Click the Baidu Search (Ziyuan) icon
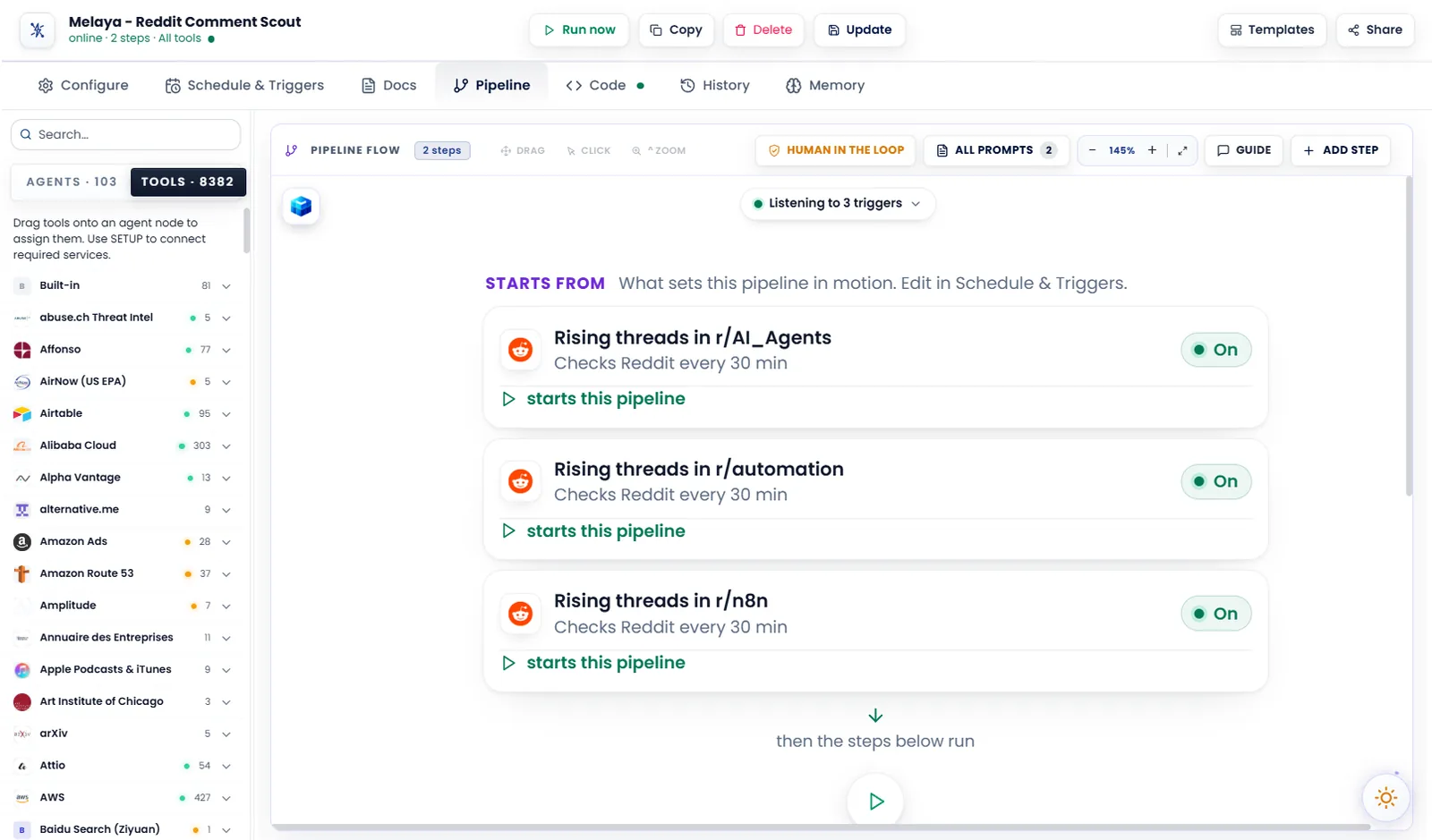Viewport: 1432px width, 840px height. coord(22,830)
